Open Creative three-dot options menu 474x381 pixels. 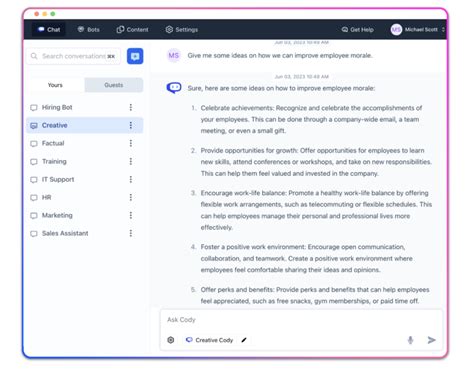click(131, 125)
